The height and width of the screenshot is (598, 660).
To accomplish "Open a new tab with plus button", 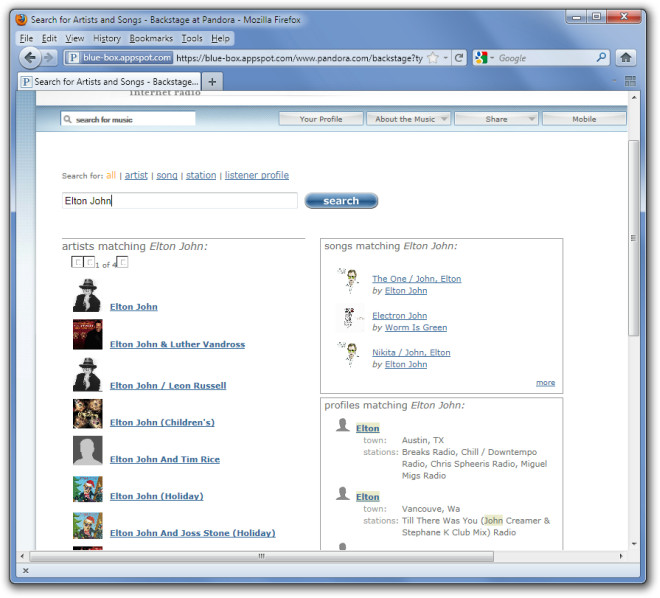I will pyautogui.click(x=212, y=82).
